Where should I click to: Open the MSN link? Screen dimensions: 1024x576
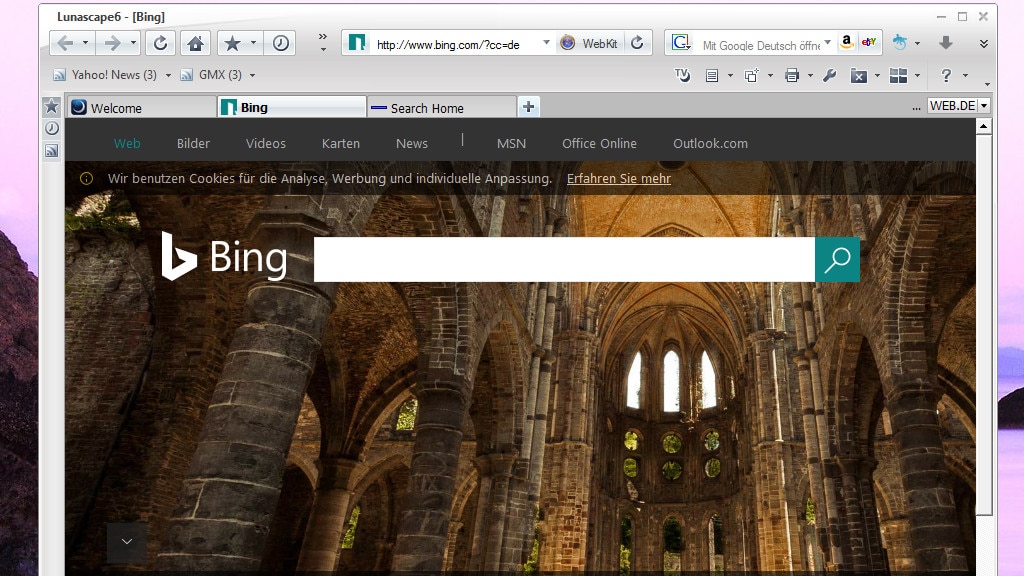[x=511, y=144]
